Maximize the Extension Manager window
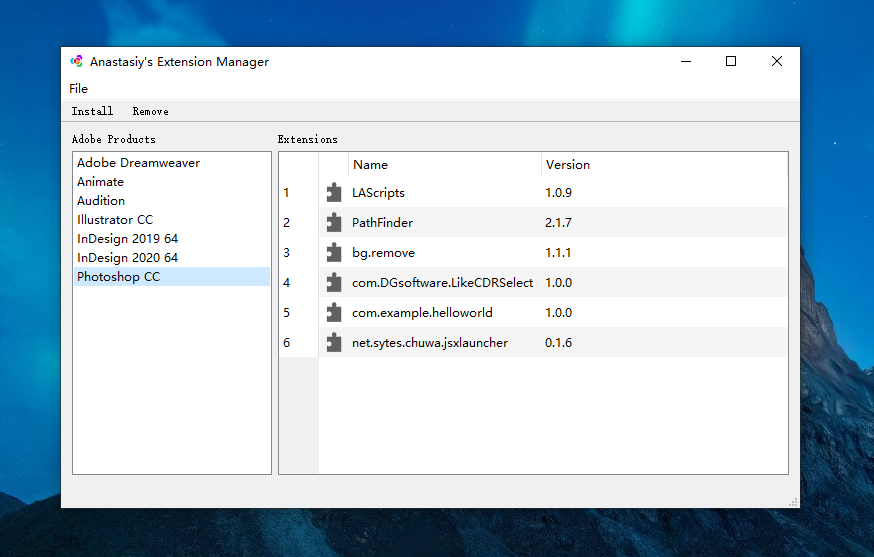 tap(731, 61)
